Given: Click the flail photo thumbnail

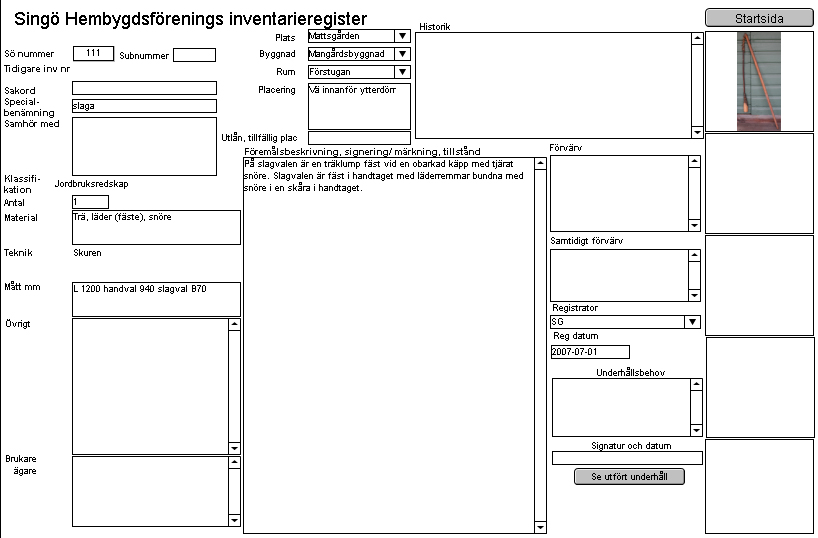Looking at the screenshot, I should click(x=759, y=81).
